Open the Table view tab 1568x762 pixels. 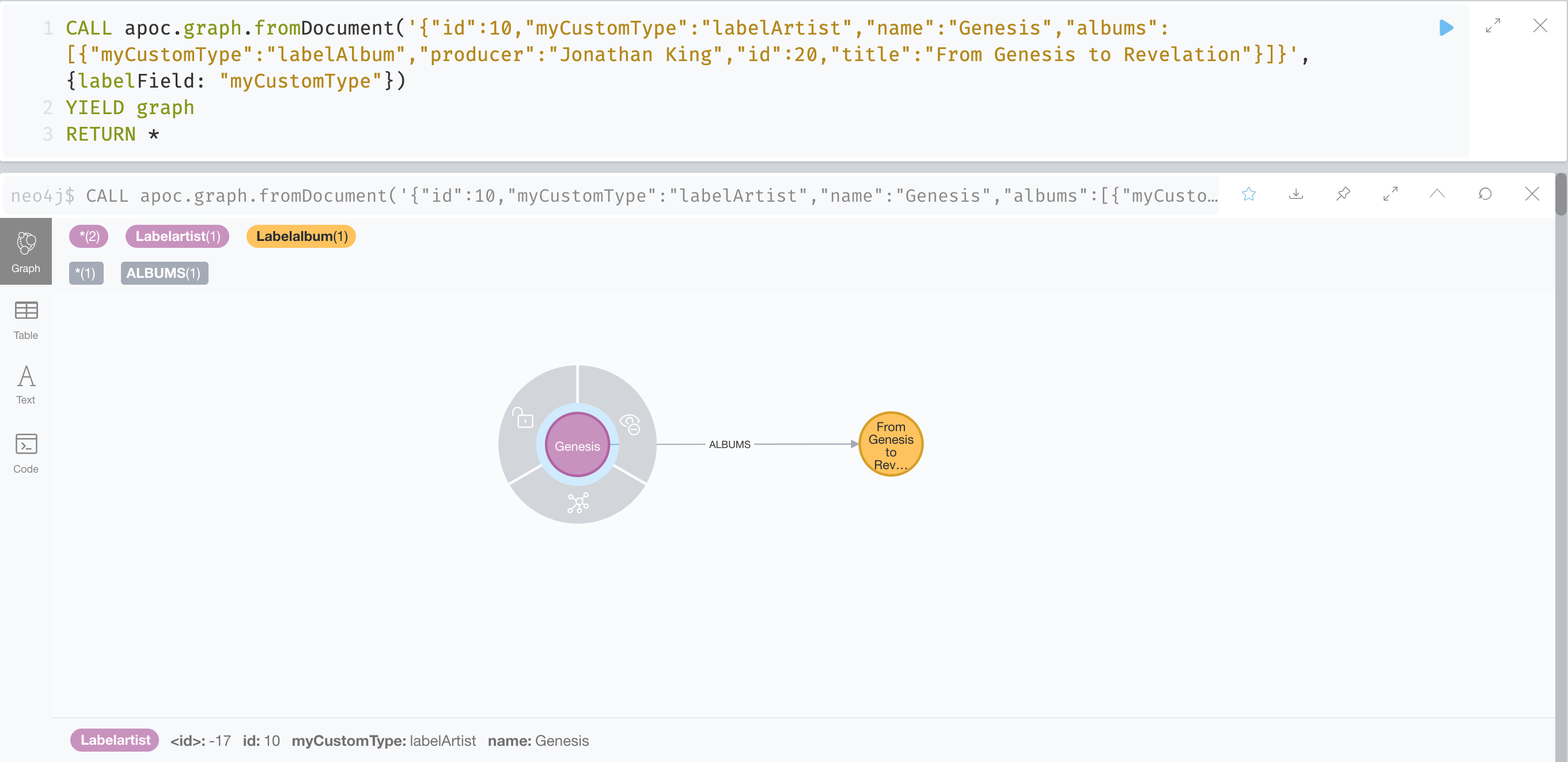coord(25,319)
